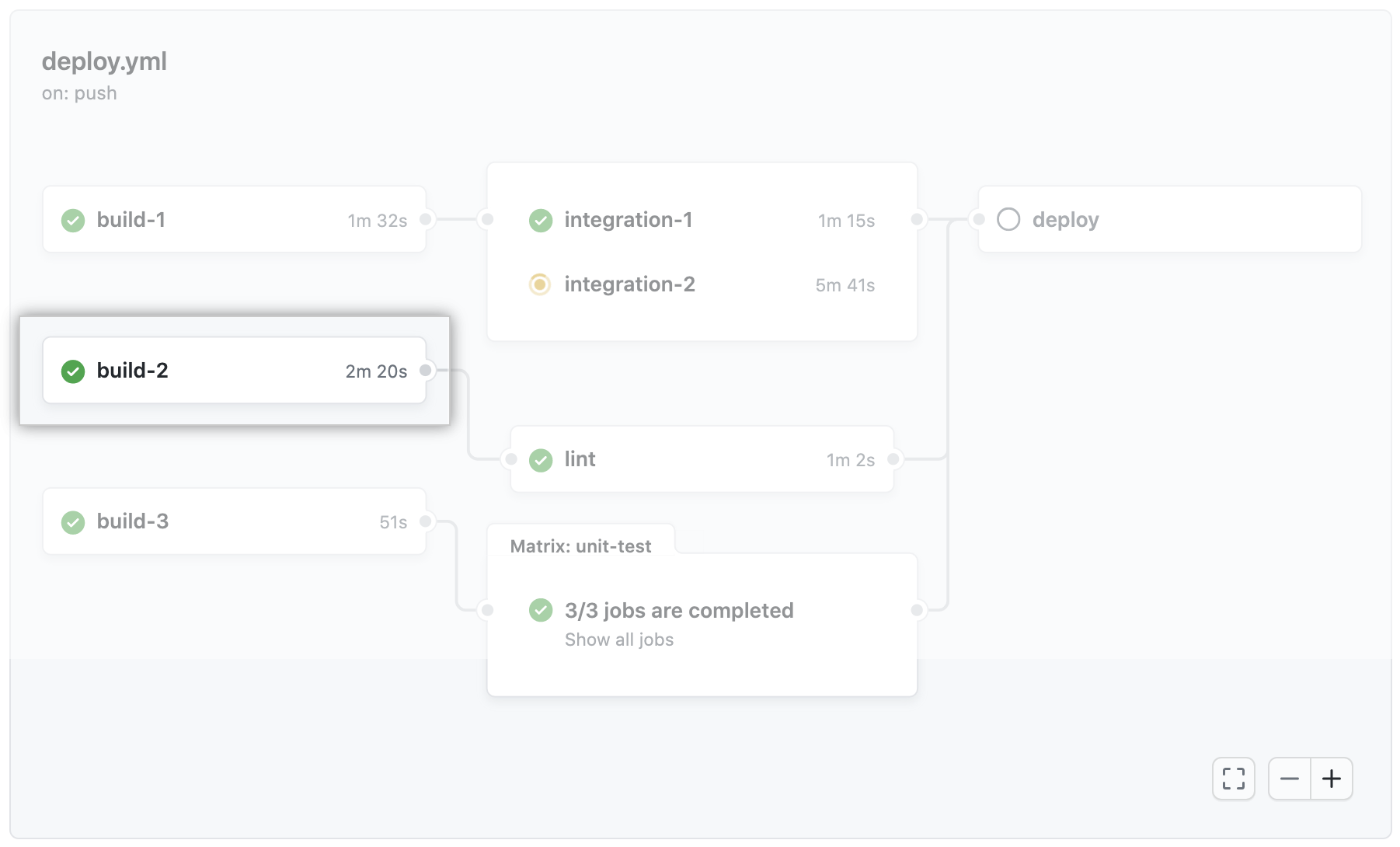Click the build-2 green success check icon
This screenshot has width=1400, height=847.
tap(73, 371)
